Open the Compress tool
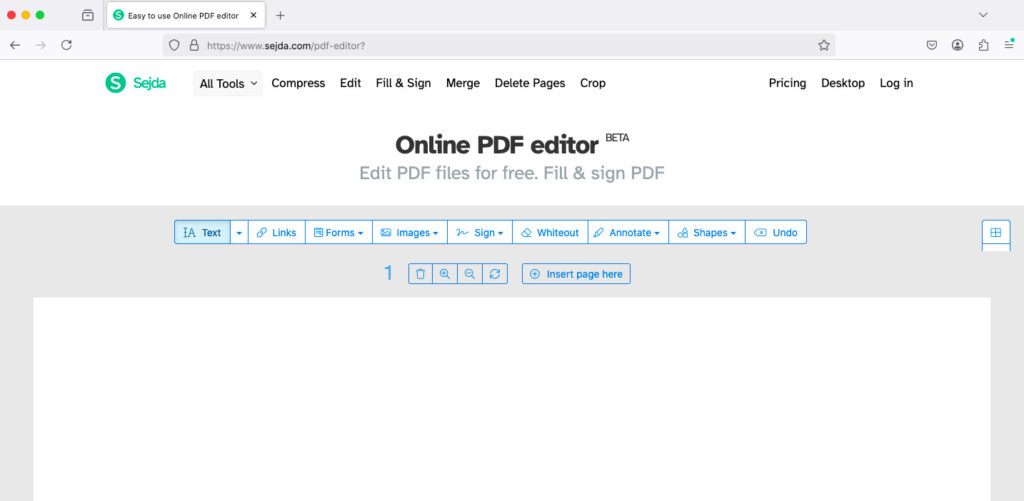 click(x=298, y=83)
